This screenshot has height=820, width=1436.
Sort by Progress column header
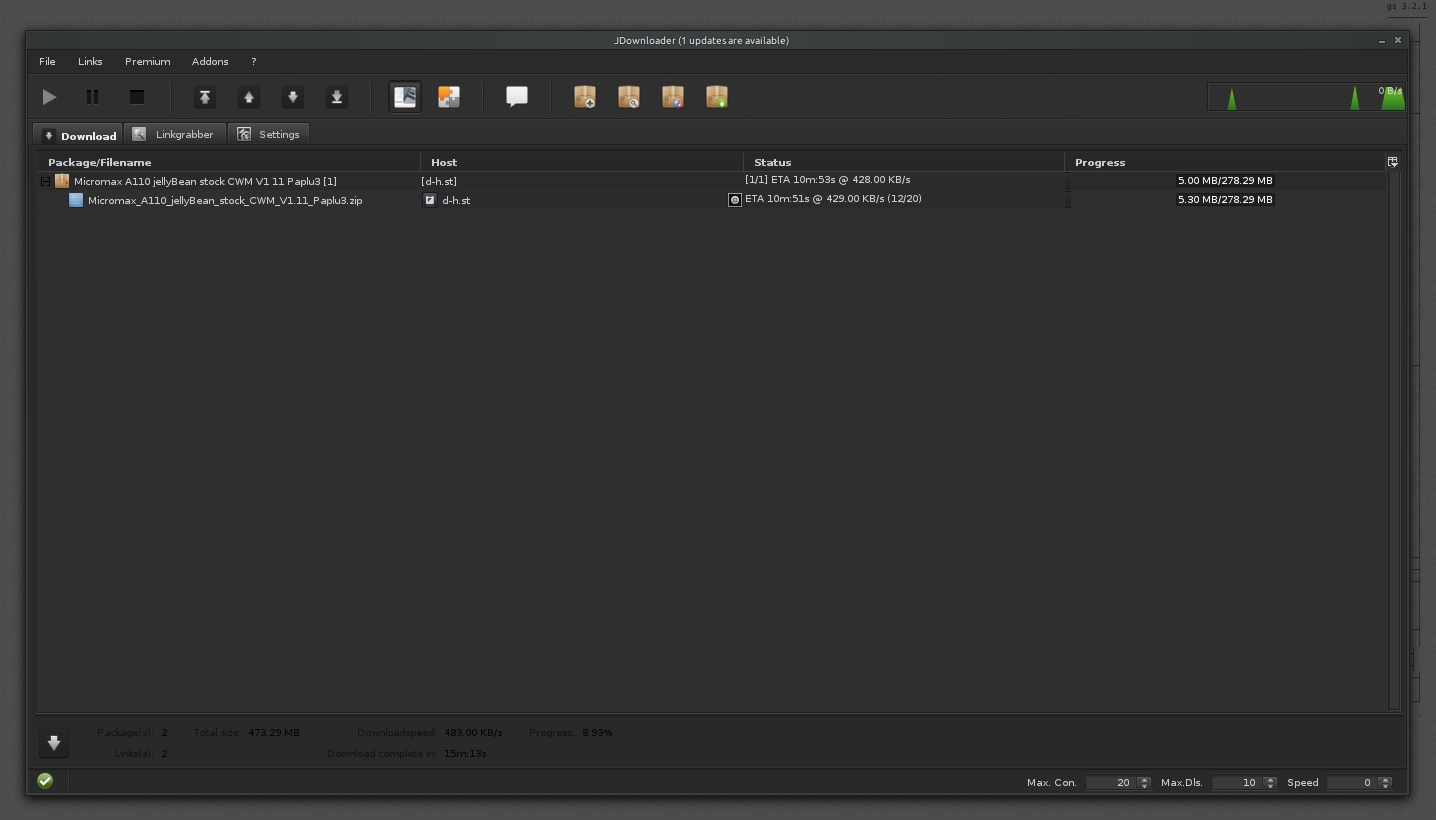pyautogui.click(x=1225, y=162)
